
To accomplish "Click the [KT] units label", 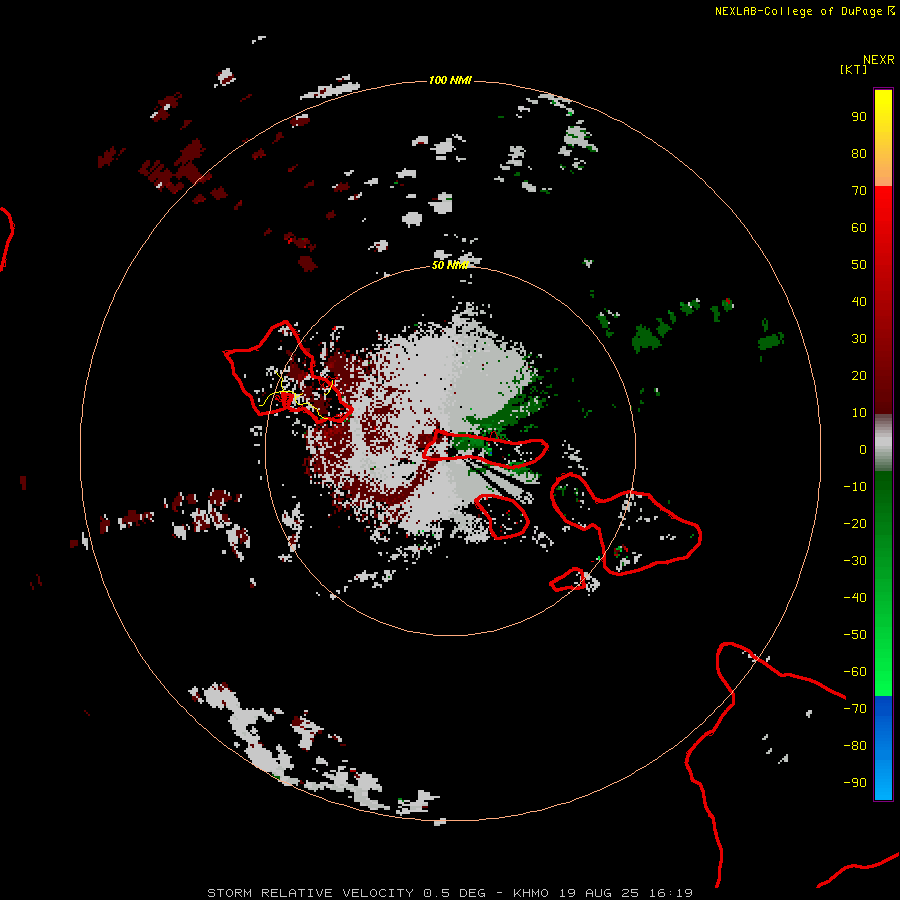I will pos(853,69).
